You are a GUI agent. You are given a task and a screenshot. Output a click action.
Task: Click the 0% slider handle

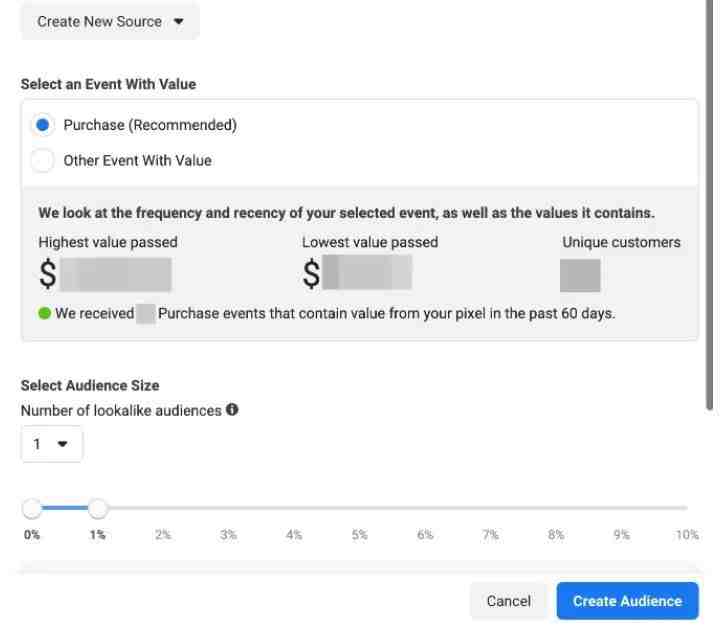(x=32, y=508)
